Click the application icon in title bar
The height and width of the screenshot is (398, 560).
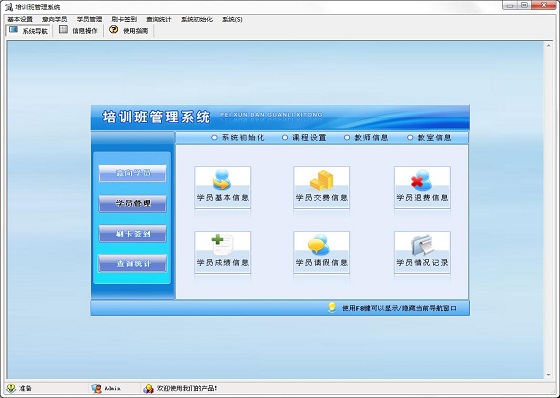tap(9, 7)
